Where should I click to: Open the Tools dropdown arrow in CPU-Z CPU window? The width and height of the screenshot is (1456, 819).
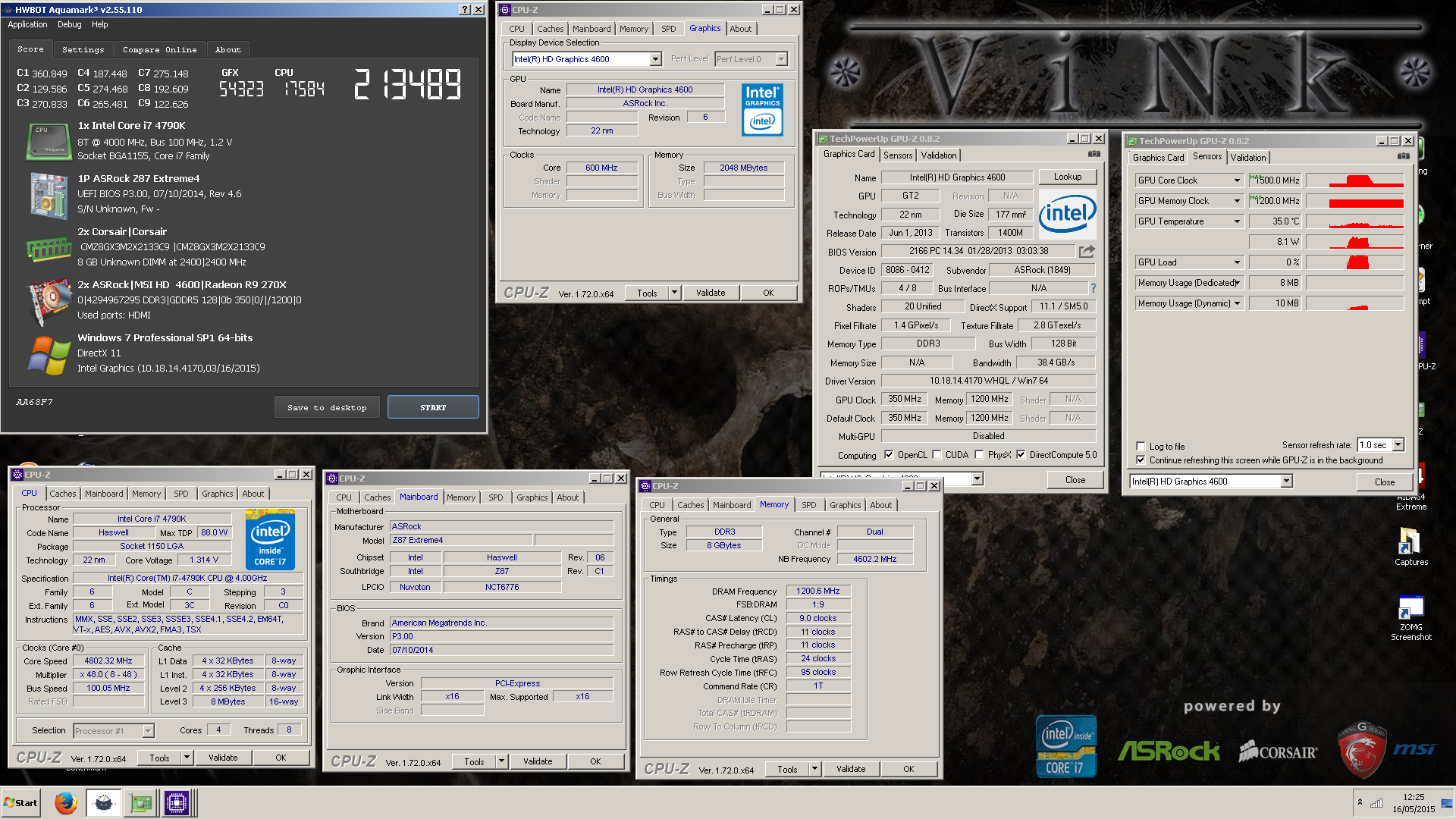click(187, 758)
